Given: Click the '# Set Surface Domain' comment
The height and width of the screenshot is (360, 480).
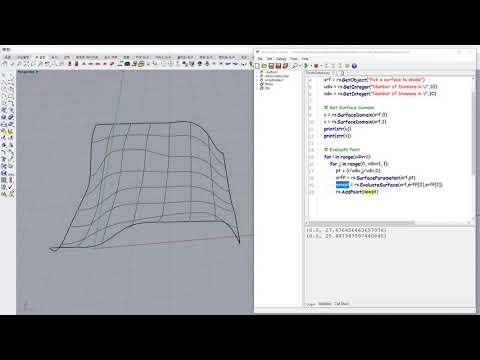Looking at the screenshot, I should coord(349,108).
